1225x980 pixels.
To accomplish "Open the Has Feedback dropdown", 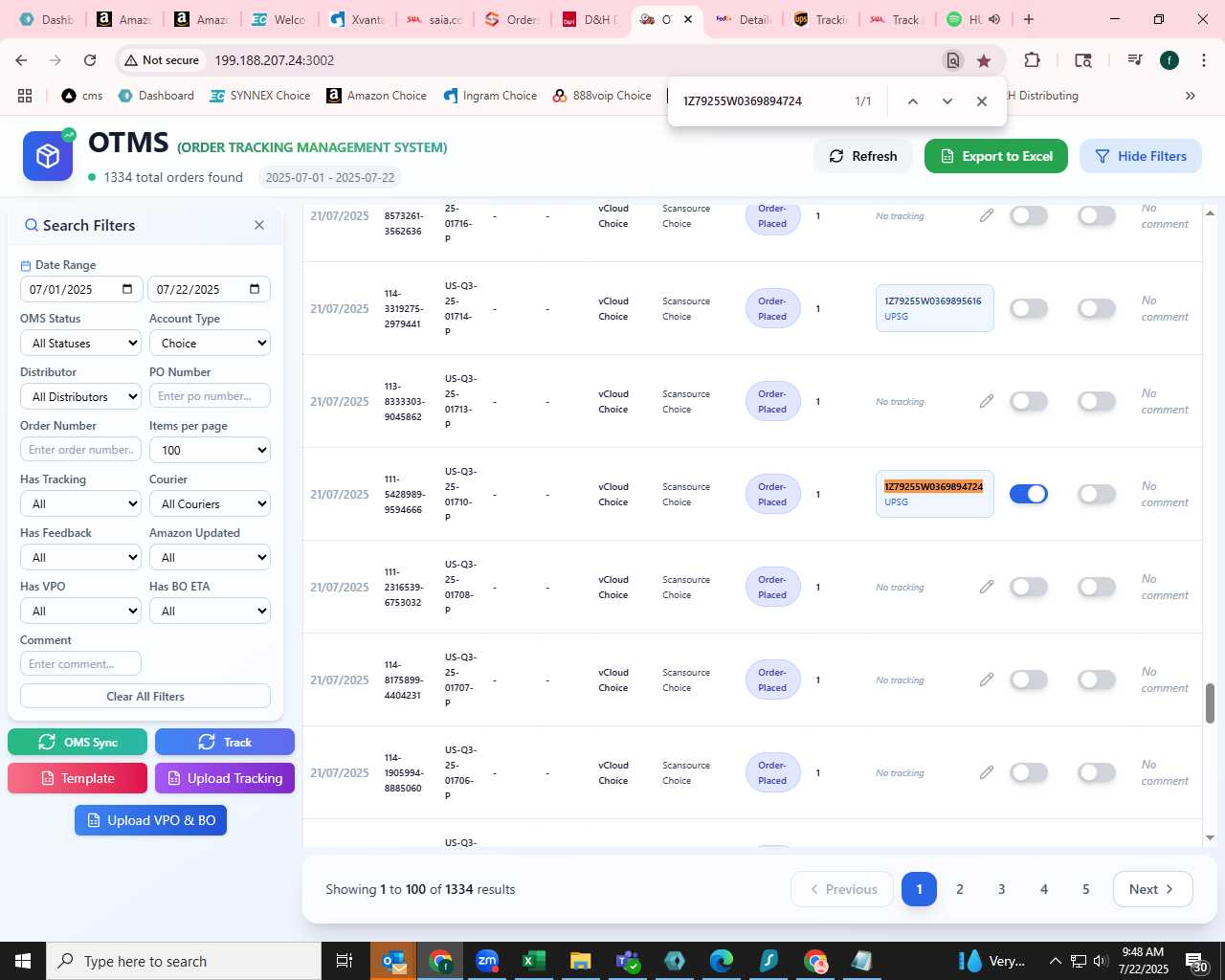I will pyautogui.click(x=80, y=557).
